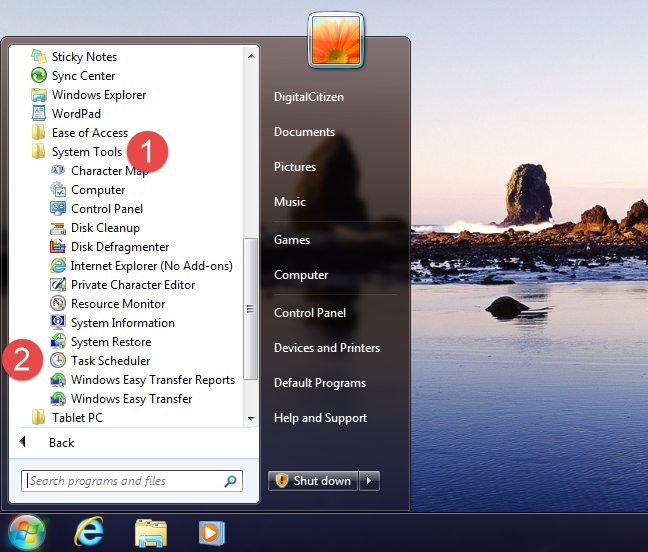This screenshot has width=648, height=552.
Task: Click the program list scroll up arrow
Action: click(x=251, y=56)
